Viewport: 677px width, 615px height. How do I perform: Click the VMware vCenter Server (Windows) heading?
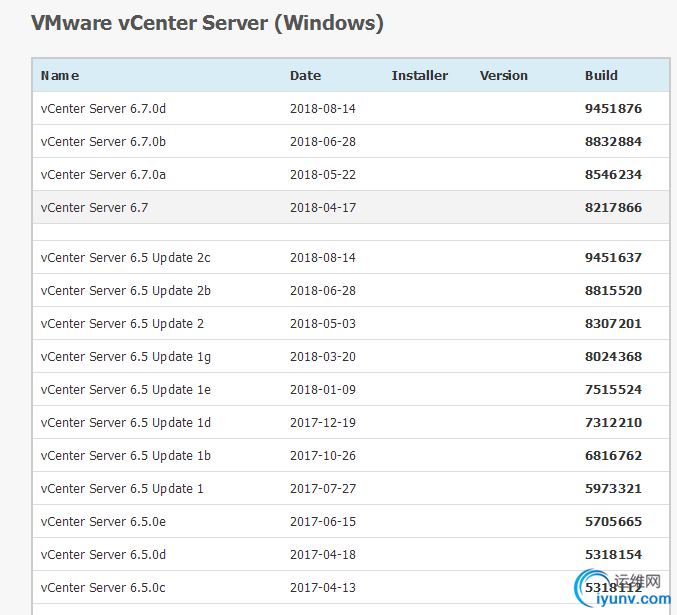207,23
